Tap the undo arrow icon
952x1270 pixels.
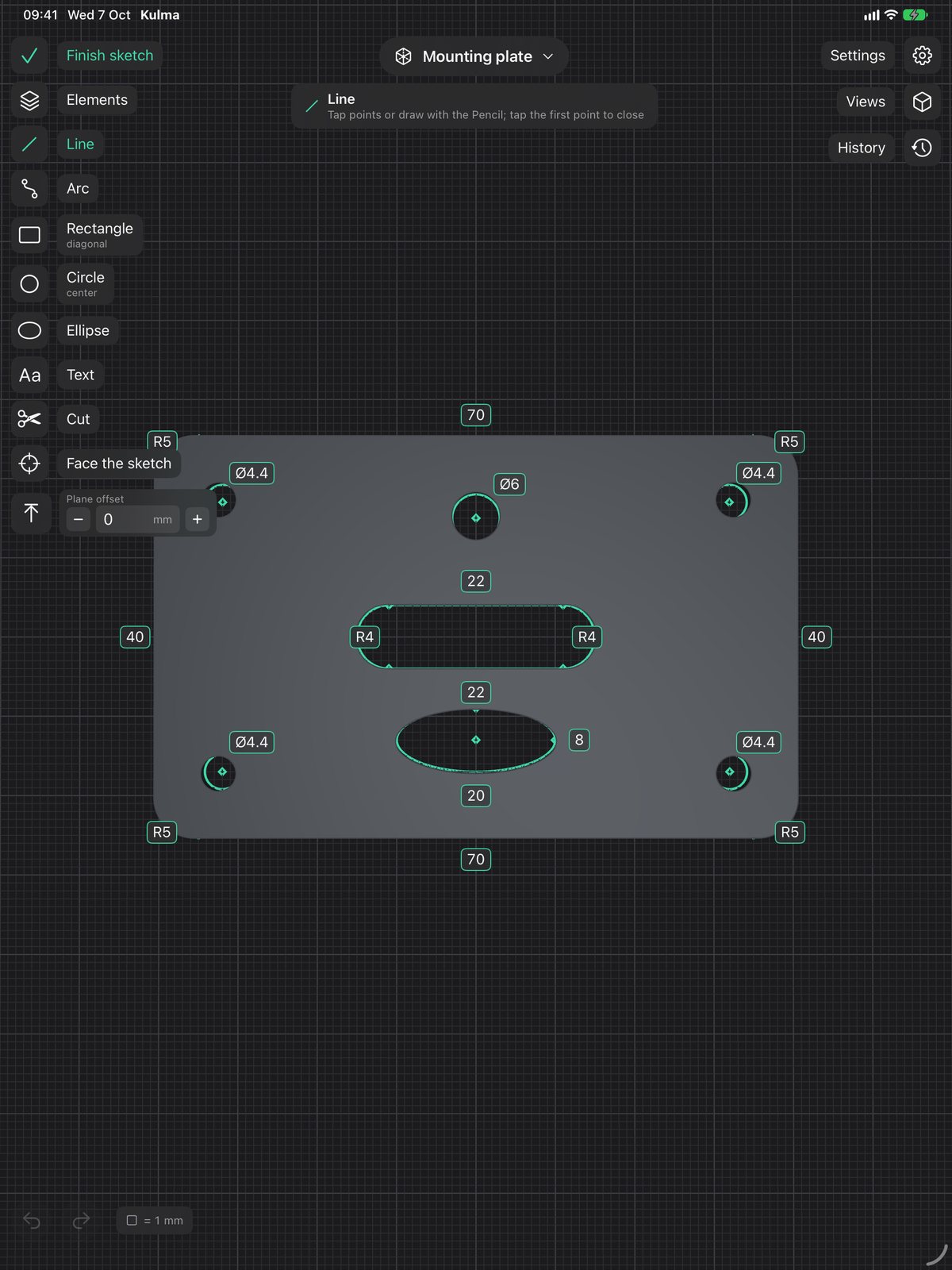click(x=32, y=1220)
